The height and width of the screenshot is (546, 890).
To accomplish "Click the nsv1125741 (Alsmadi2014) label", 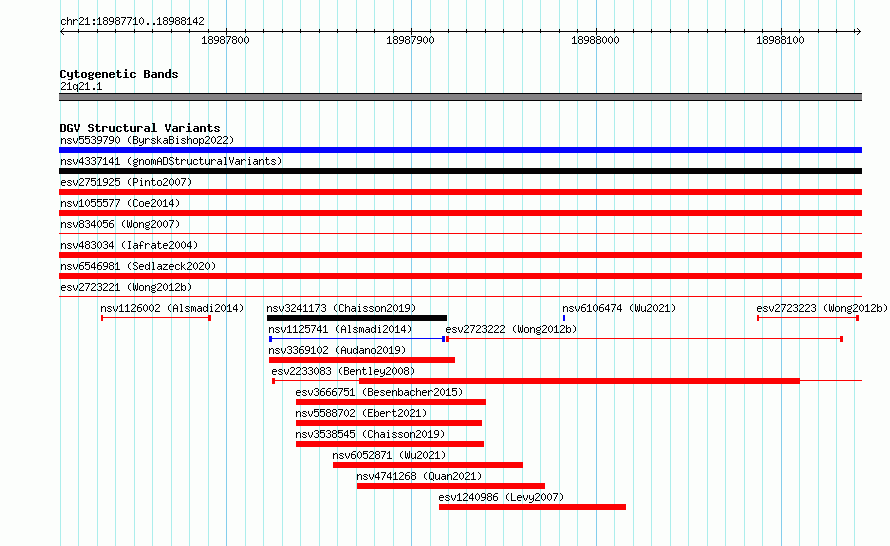I will (x=340, y=329).
